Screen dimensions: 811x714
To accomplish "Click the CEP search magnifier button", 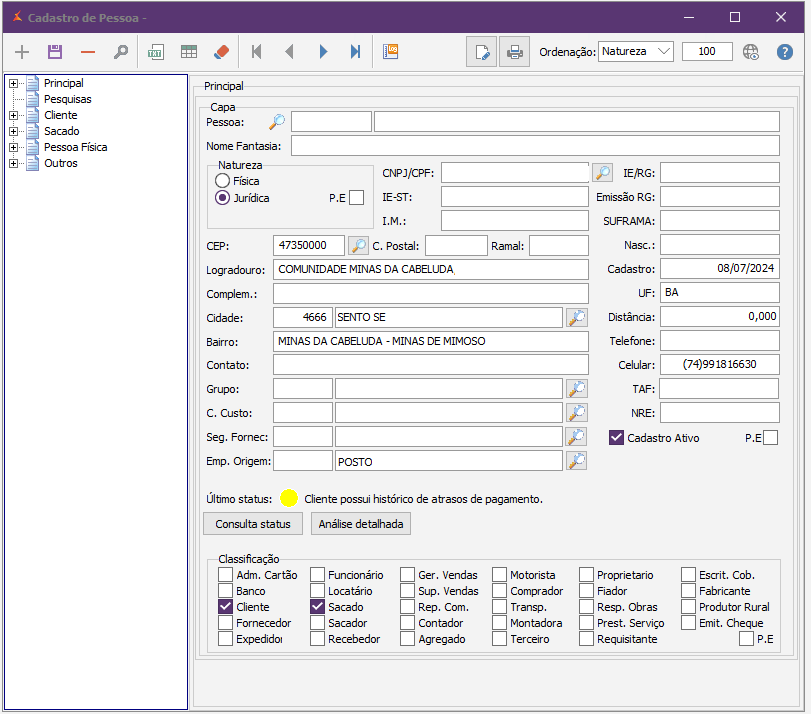I will coord(358,245).
